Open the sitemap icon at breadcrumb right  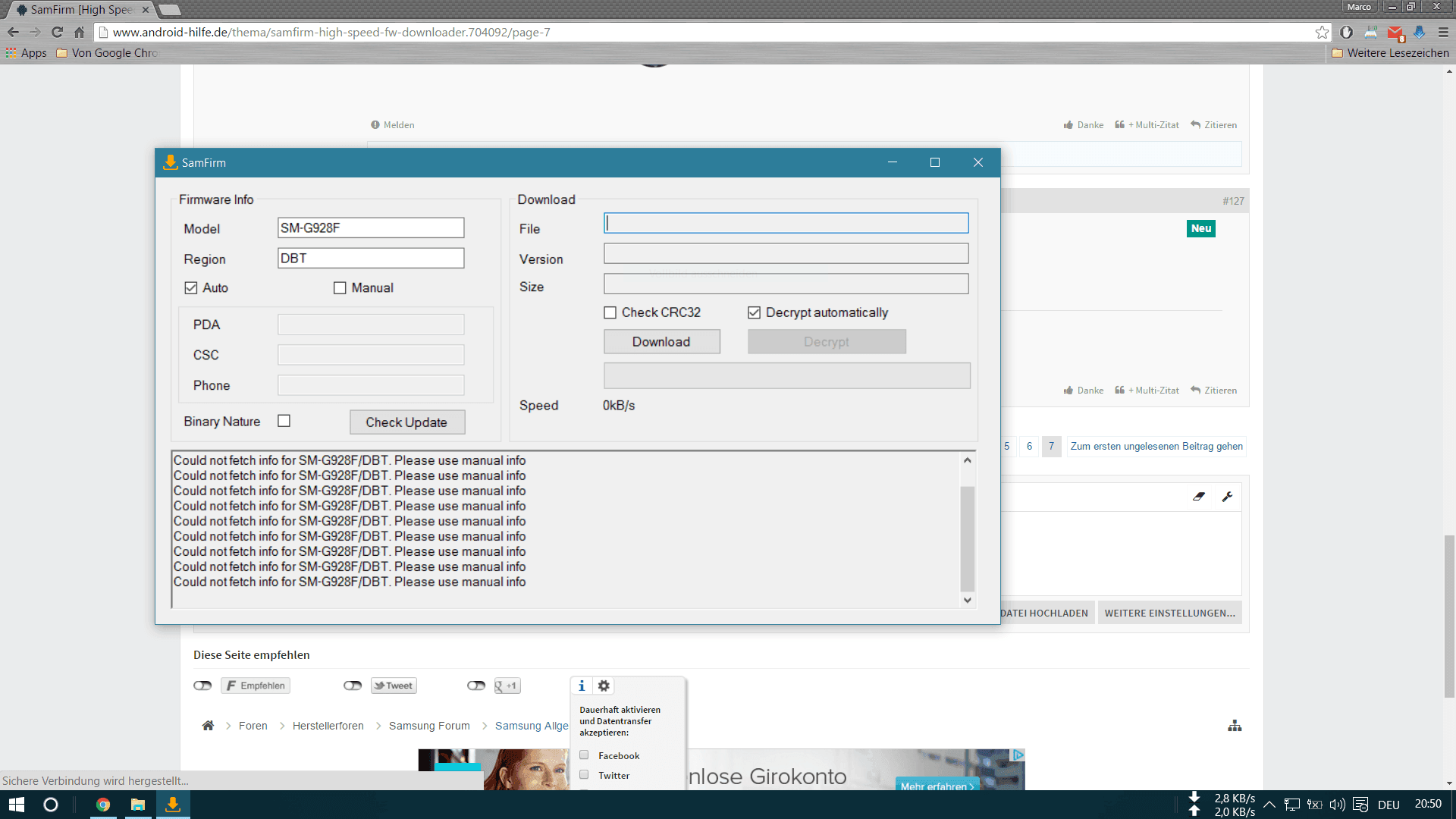point(1235,726)
